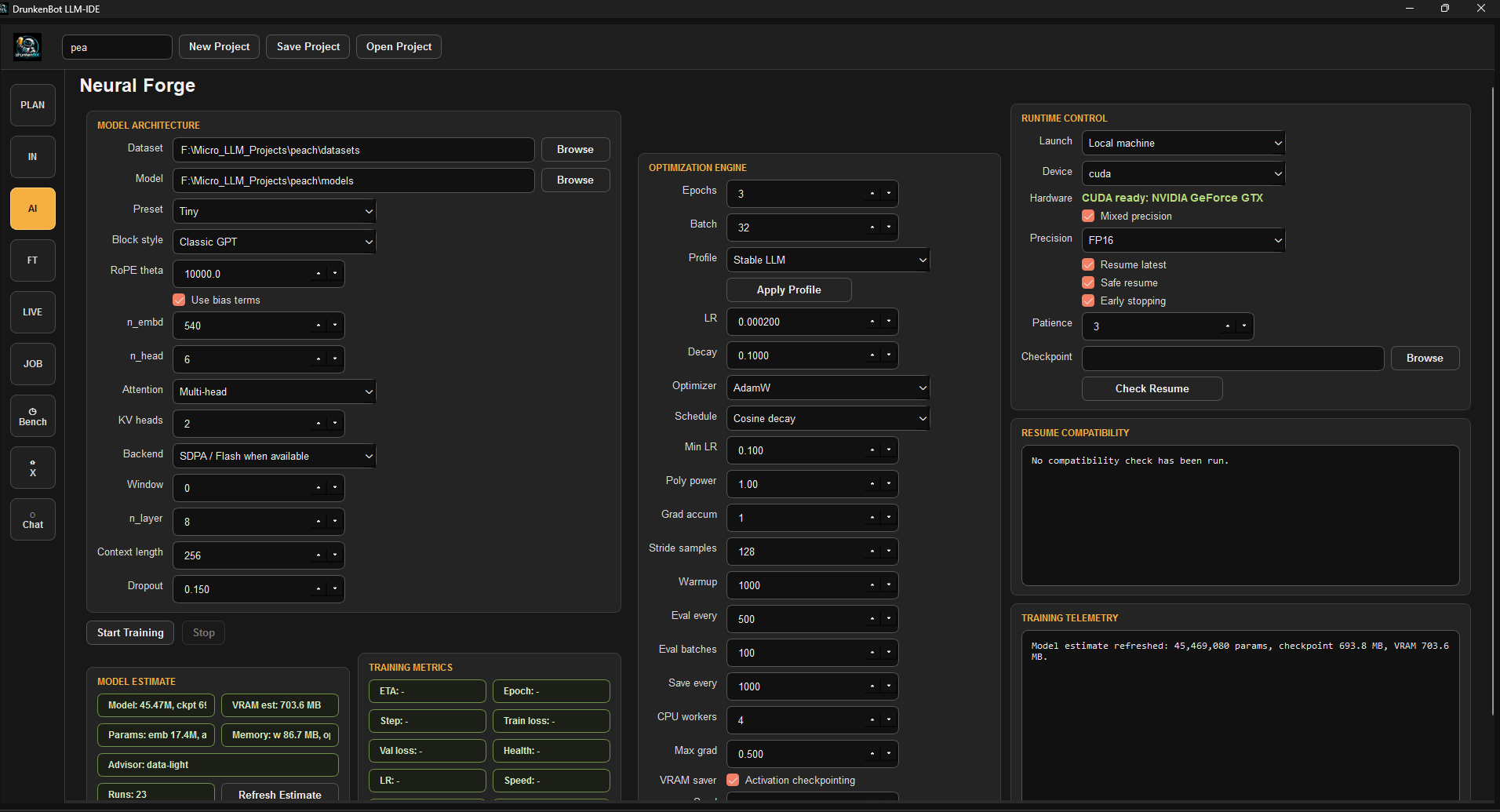
Task: Click the DrunkenBot logo icon
Action: [x=27, y=47]
